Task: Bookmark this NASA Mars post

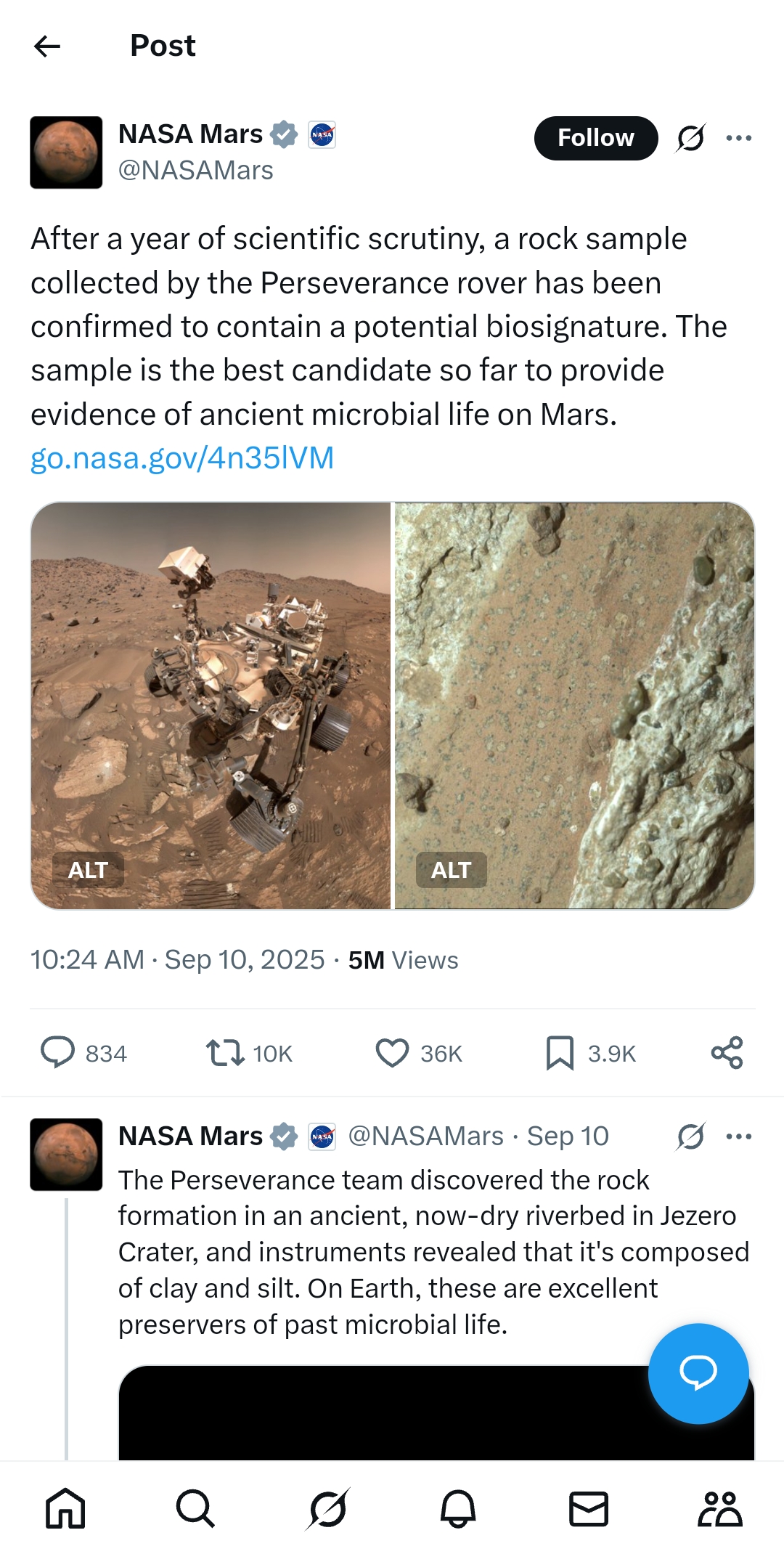Action: (x=560, y=1052)
